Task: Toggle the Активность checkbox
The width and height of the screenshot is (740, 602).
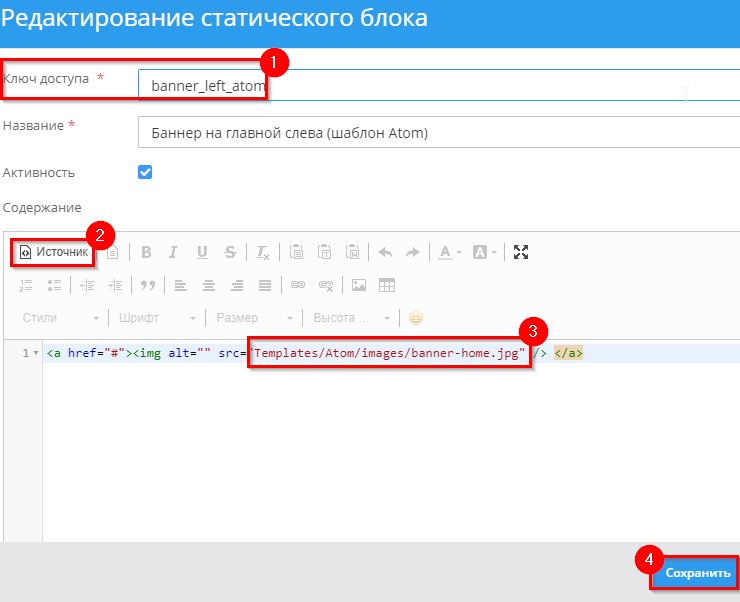Action: [x=145, y=172]
